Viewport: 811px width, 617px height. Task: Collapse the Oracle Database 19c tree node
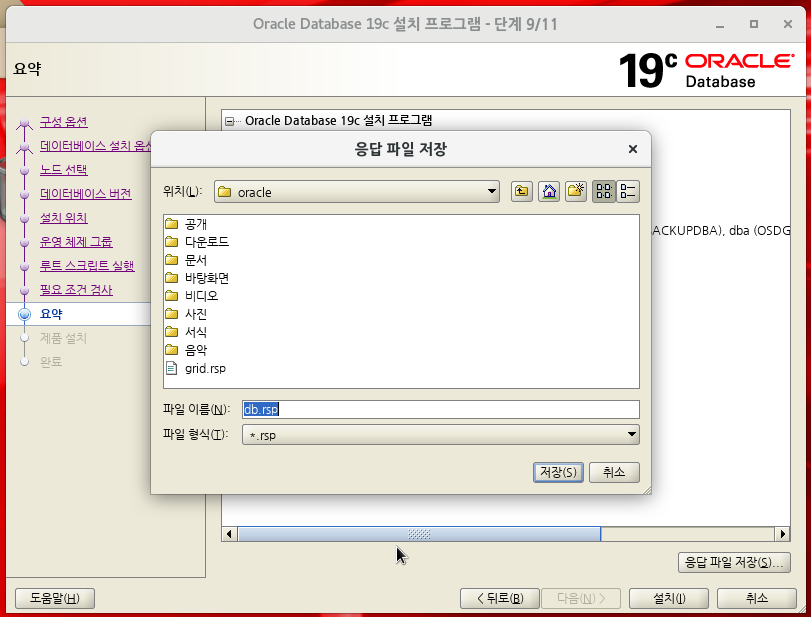pyautogui.click(x=229, y=122)
